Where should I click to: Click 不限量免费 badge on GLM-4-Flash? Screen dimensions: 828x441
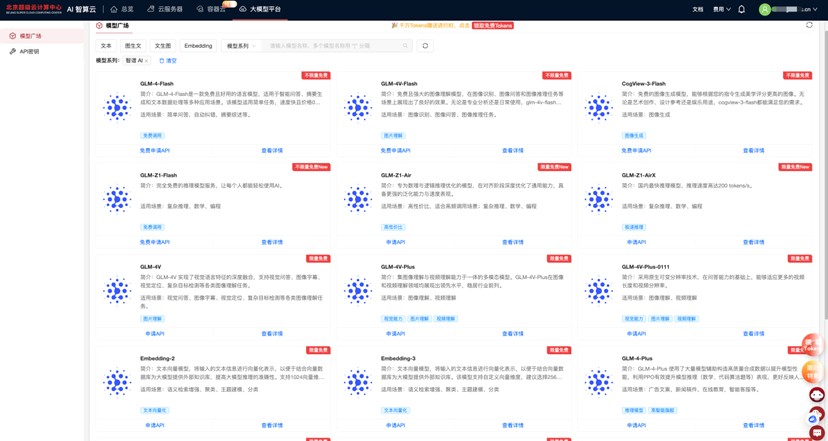tap(316, 76)
